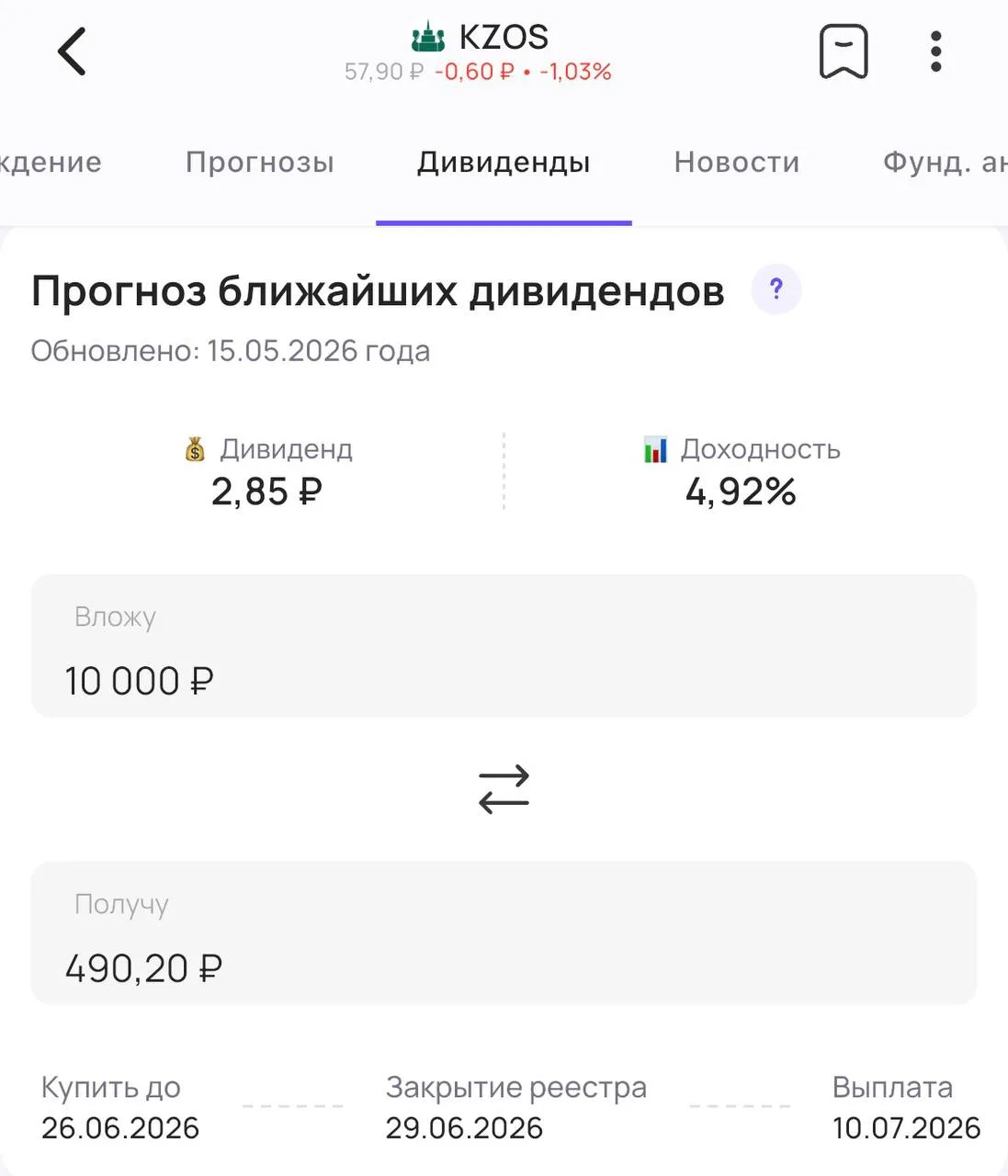Open the question mark help icon
The width and height of the screenshot is (1008, 1176).
776,289
